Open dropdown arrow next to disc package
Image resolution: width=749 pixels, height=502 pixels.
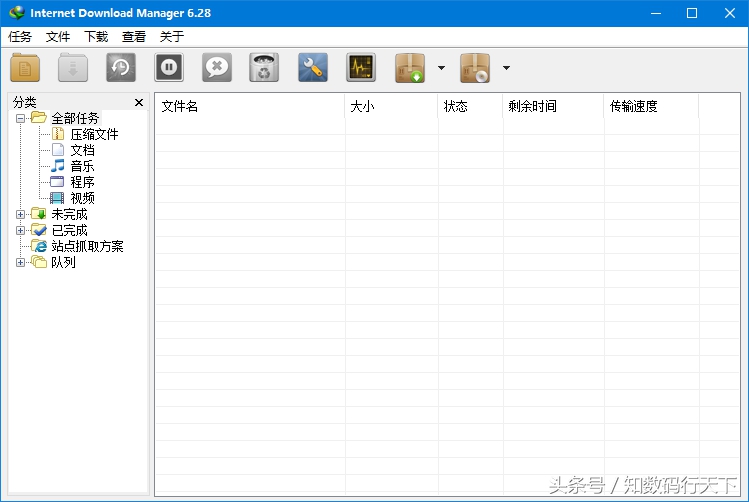(x=506, y=68)
